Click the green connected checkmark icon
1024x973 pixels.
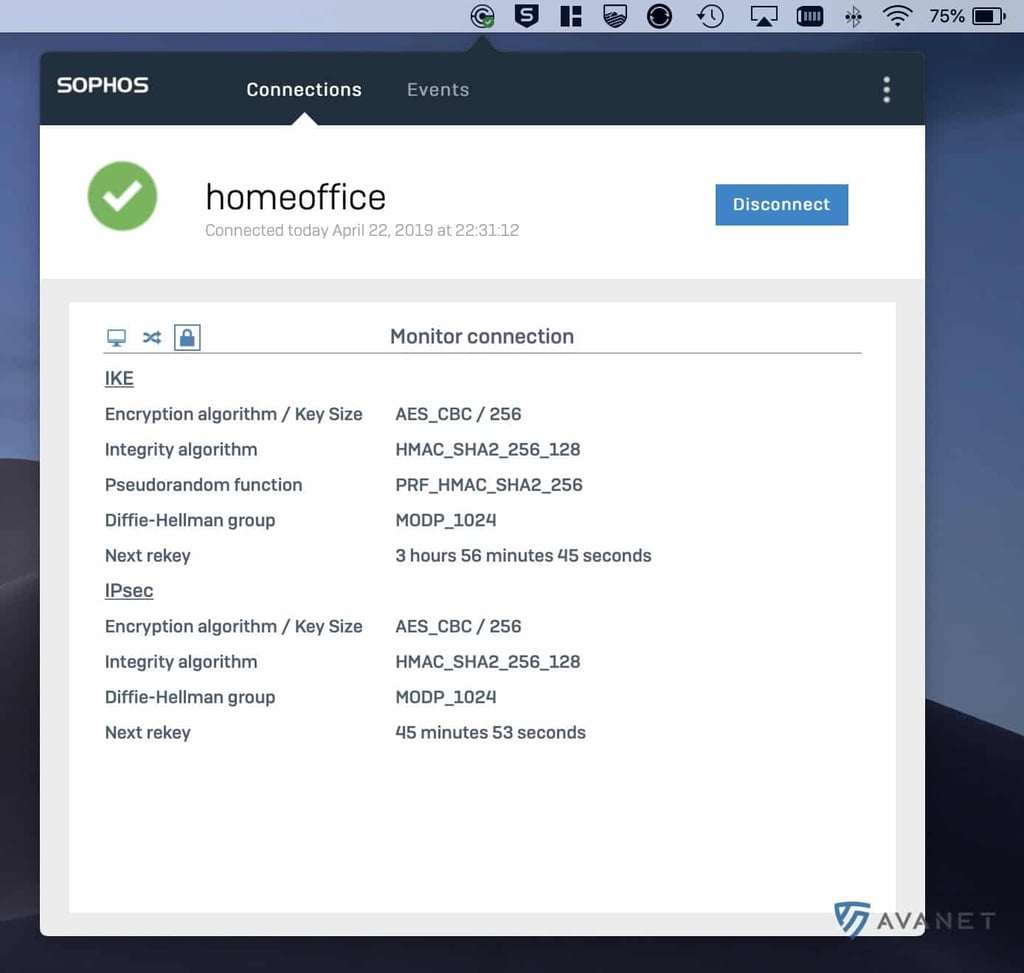click(122, 196)
